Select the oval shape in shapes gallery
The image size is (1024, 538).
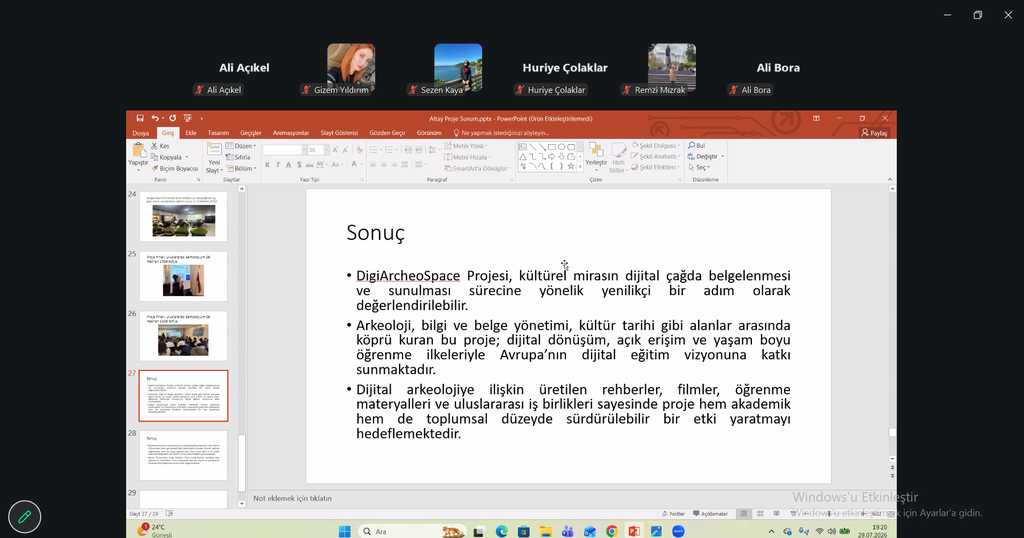562,147
